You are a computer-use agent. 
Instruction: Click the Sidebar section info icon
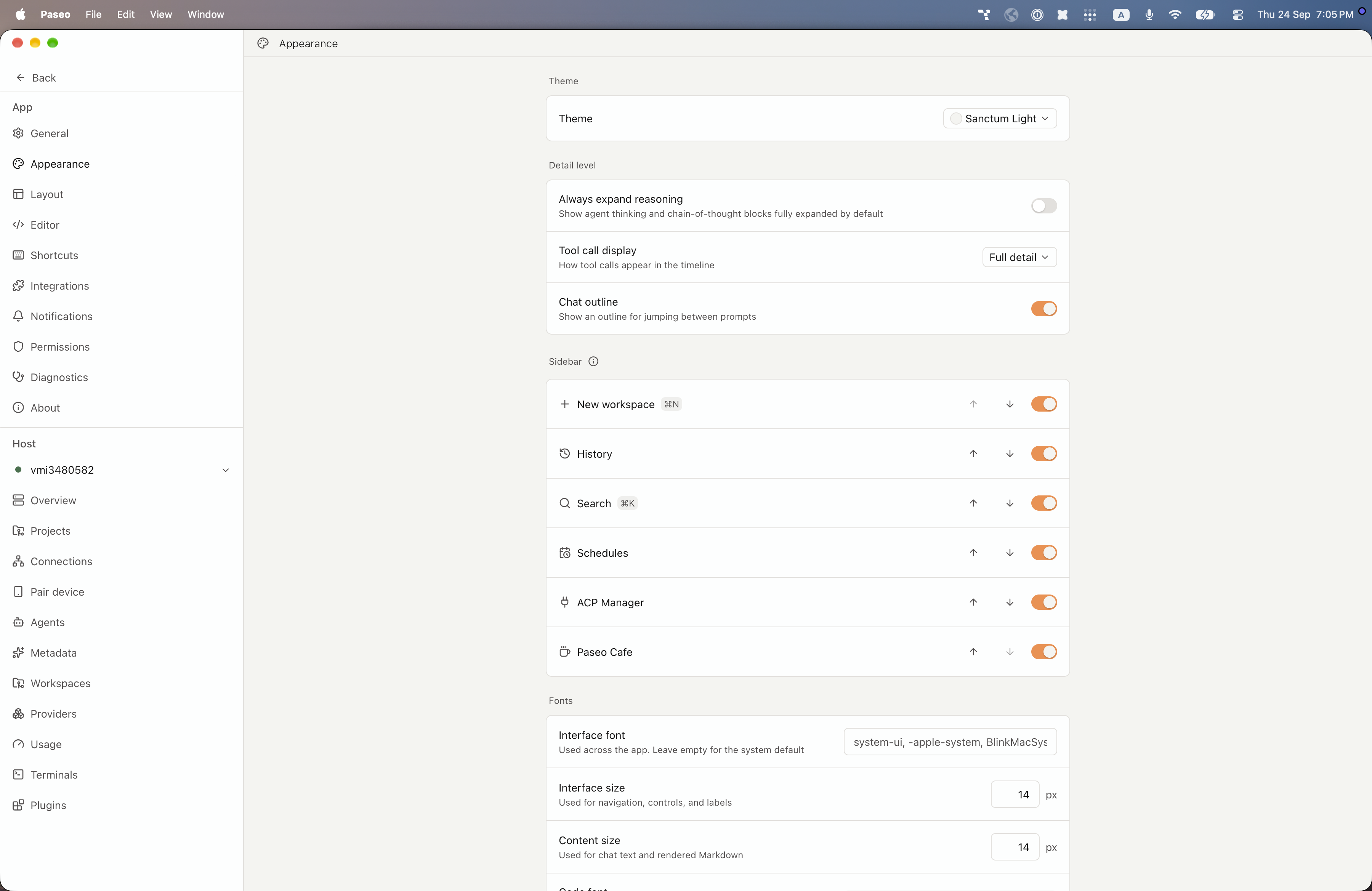point(593,361)
